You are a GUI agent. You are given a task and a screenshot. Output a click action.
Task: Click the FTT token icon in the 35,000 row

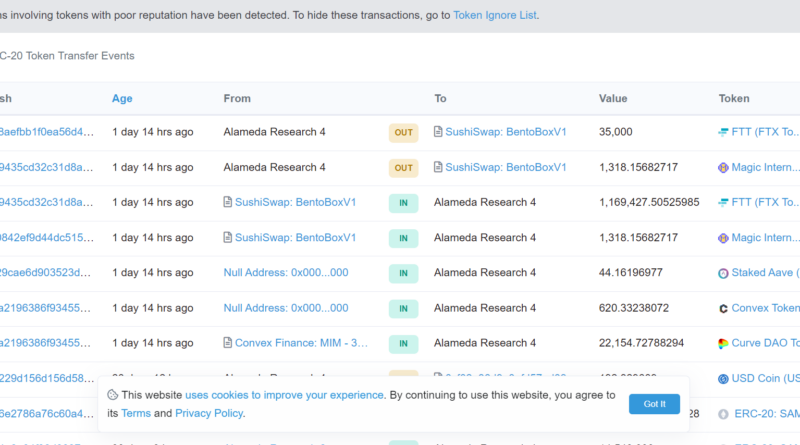724,132
